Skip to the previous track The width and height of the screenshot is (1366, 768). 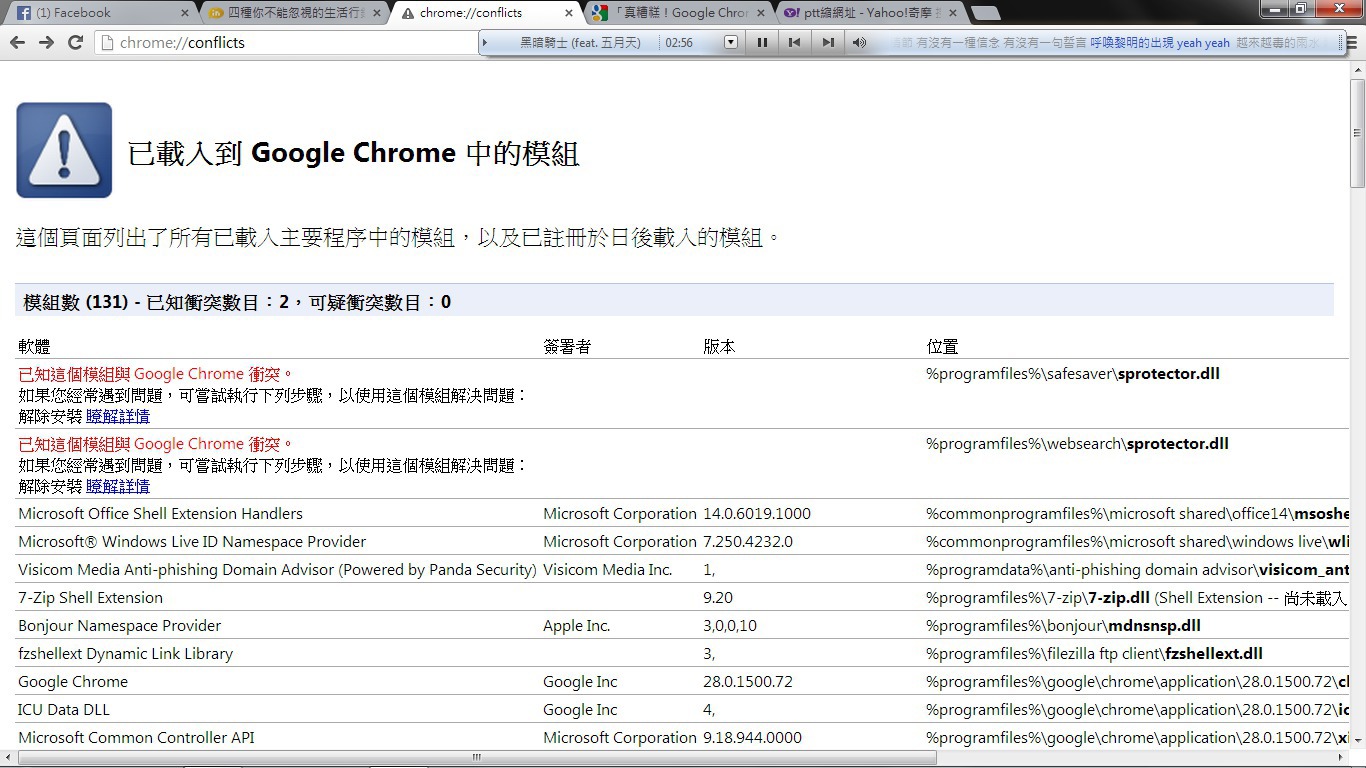click(x=794, y=43)
